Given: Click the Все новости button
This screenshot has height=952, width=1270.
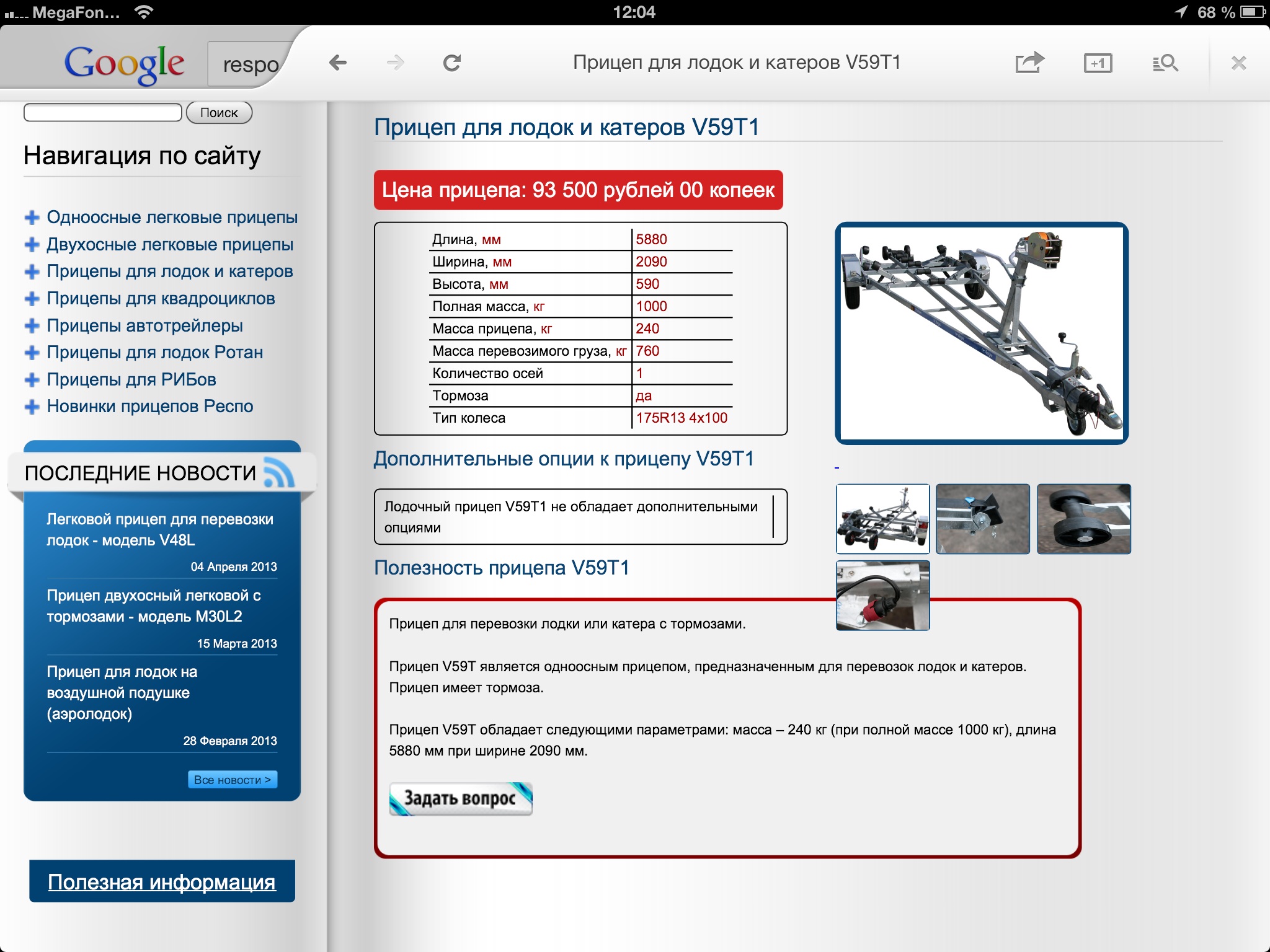Looking at the screenshot, I should click(233, 780).
